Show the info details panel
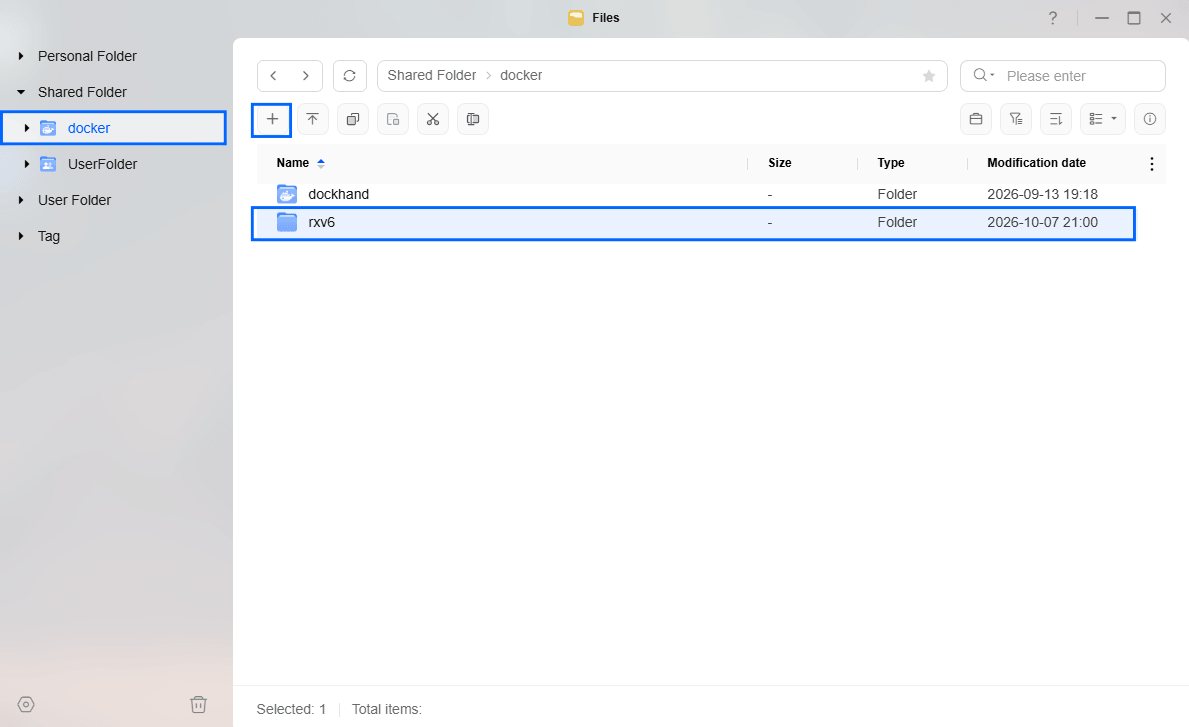 point(1150,119)
